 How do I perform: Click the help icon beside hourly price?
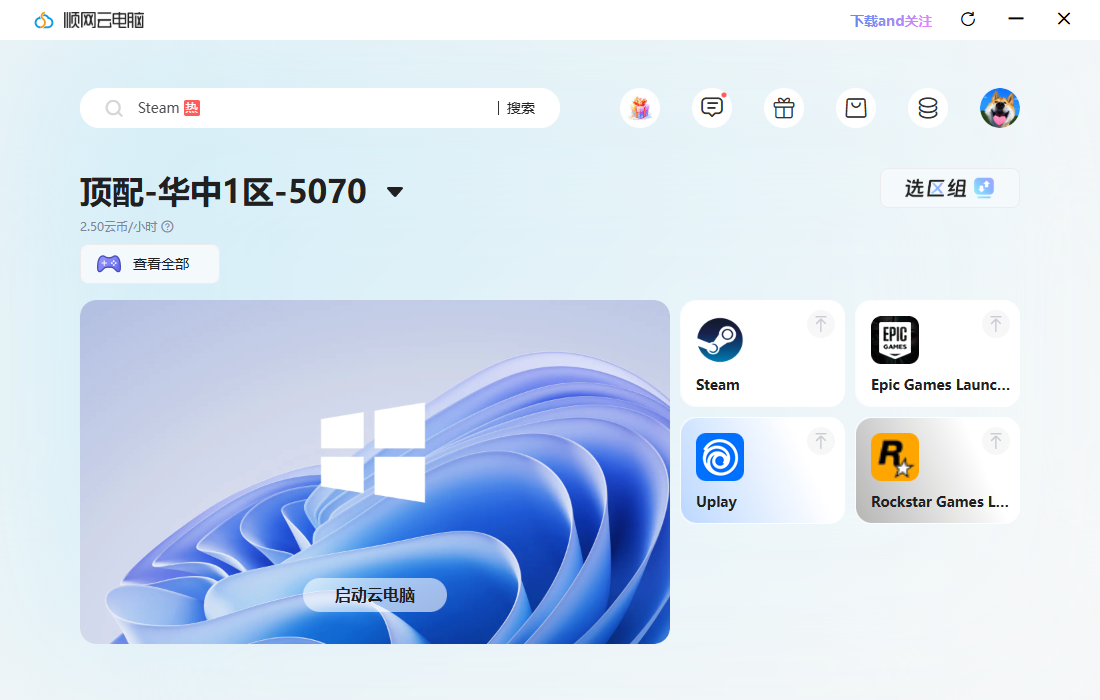(168, 227)
